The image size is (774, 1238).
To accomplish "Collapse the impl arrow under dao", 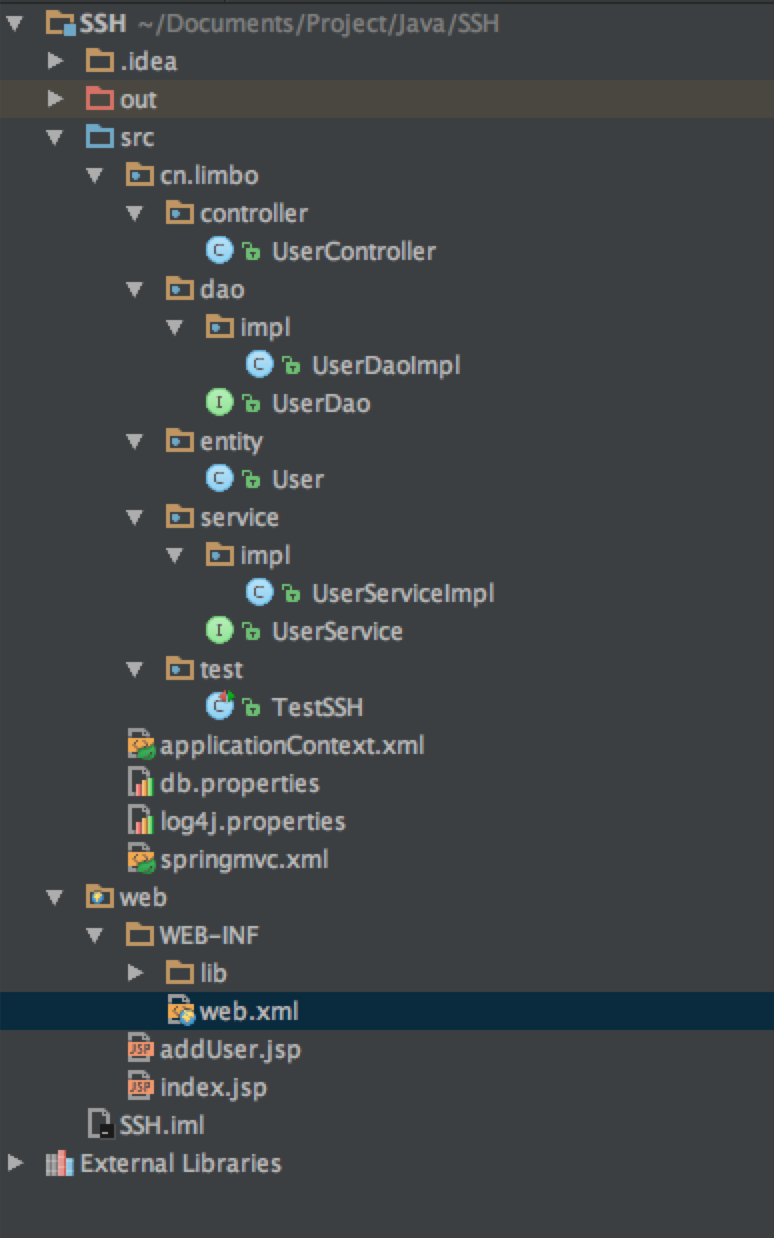I will pos(175,327).
